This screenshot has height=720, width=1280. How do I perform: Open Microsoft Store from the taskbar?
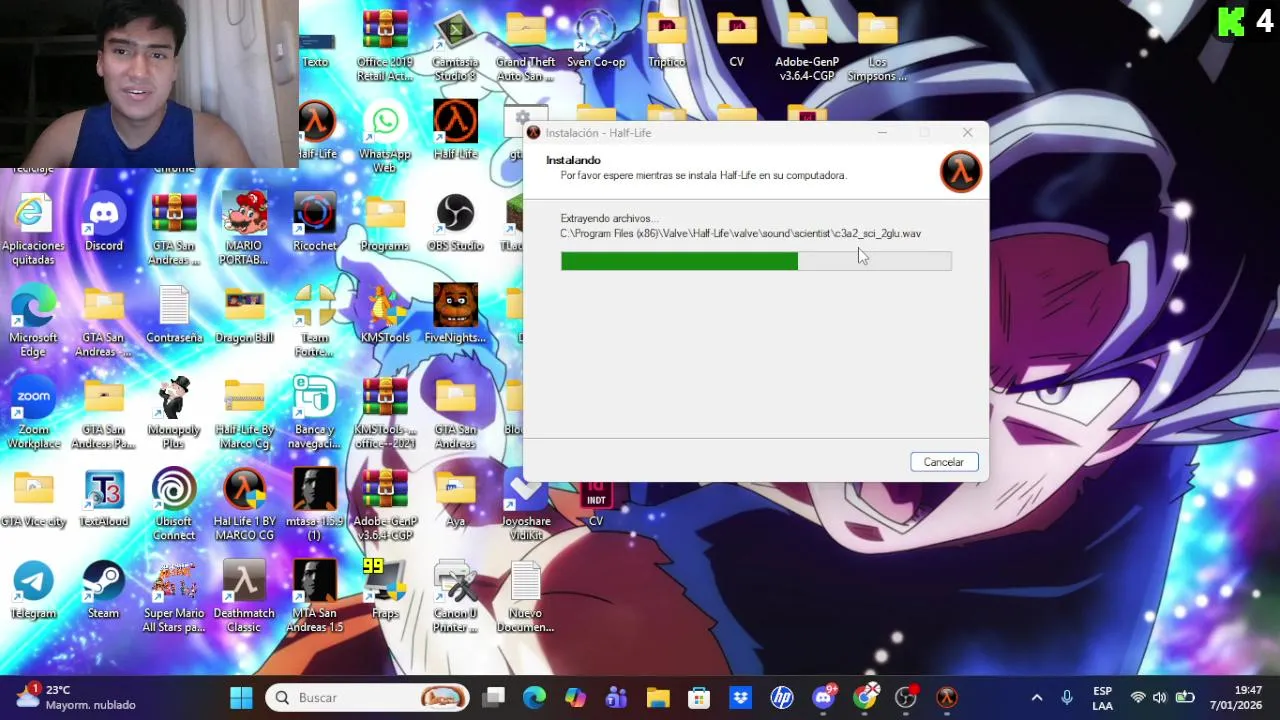tap(699, 697)
